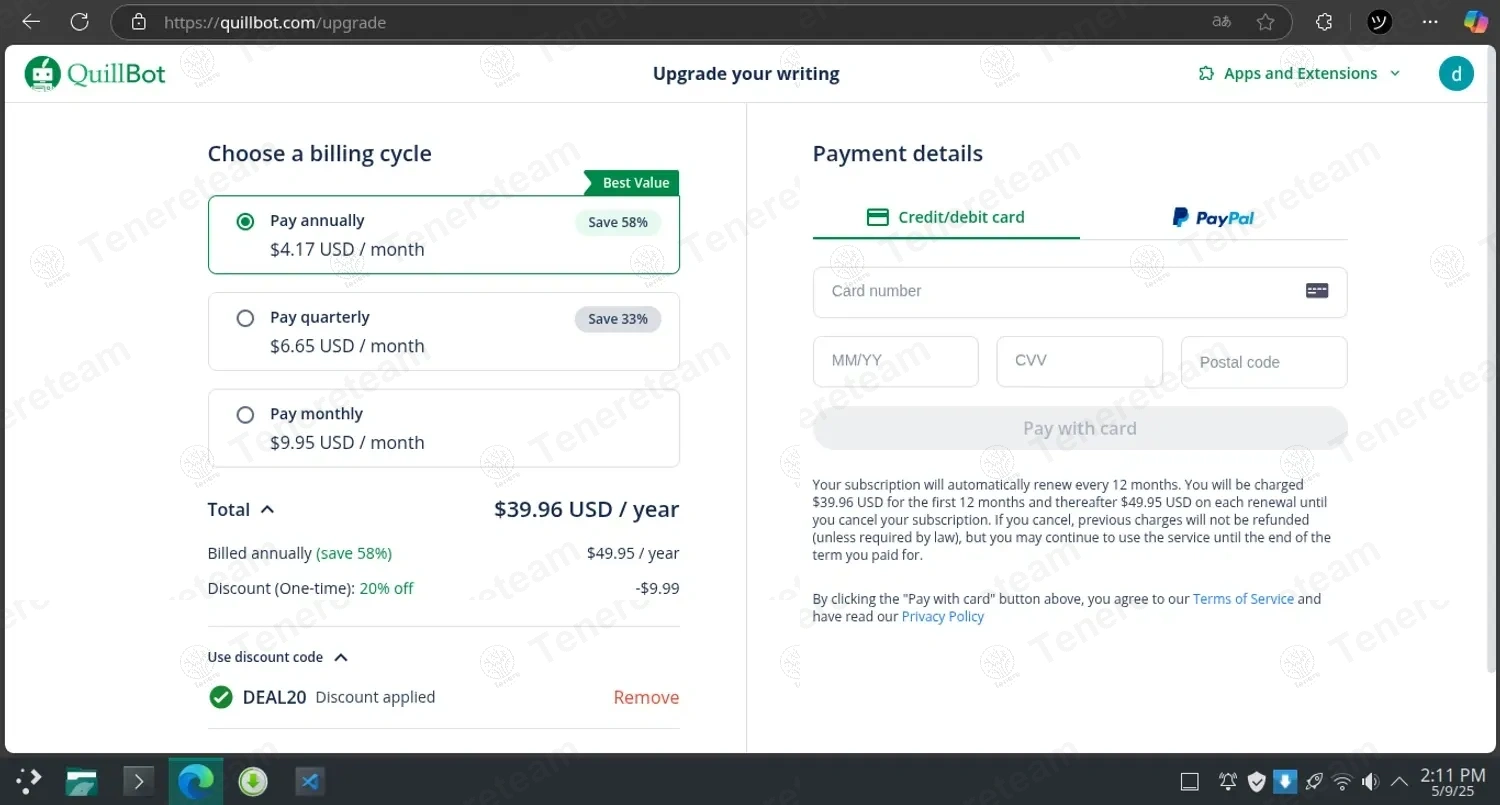This screenshot has height=805, width=1500.
Task: Open the Terms of Service link
Action: 1243,599
